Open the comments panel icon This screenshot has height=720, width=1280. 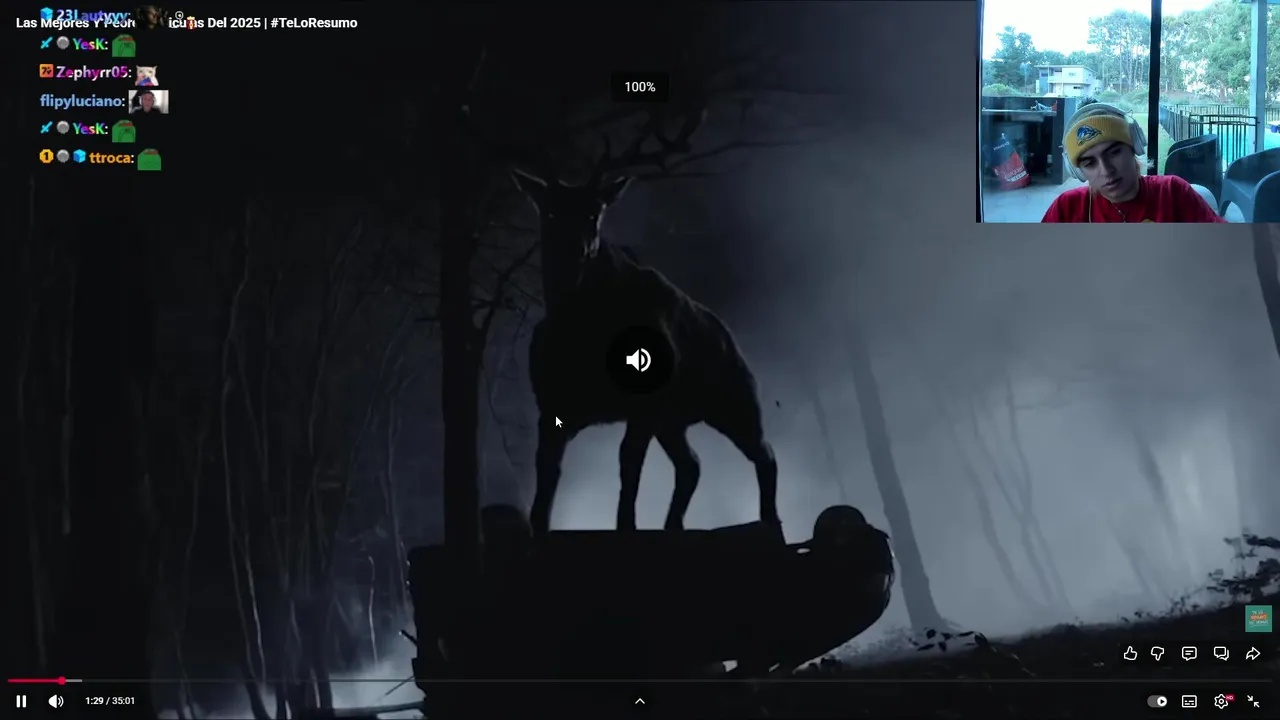tap(1189, 653)
